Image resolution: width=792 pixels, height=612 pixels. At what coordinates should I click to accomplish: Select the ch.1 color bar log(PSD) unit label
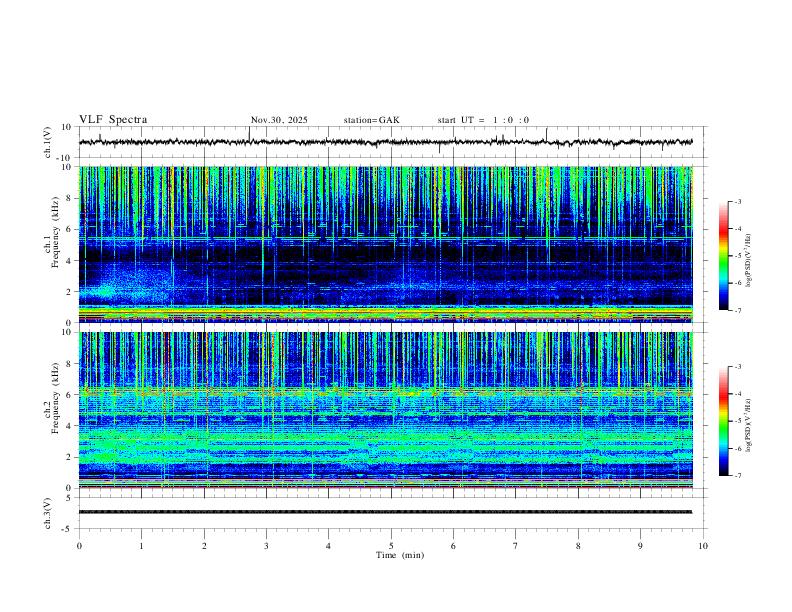(749, 260)
